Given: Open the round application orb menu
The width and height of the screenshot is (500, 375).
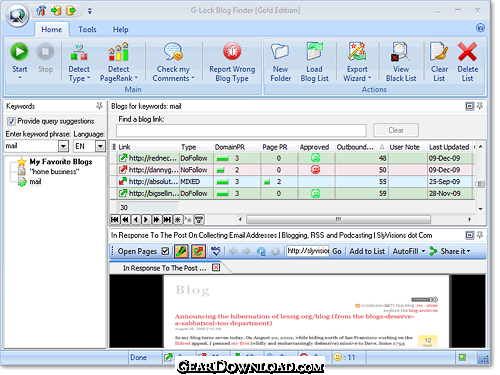Looking at the screenshot, I should [17, 15].
